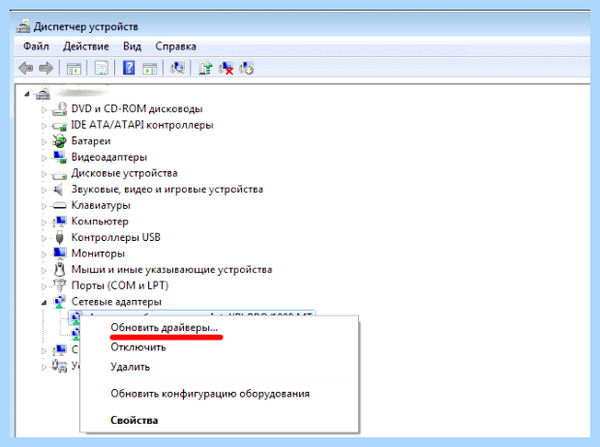Select the Компьютер tree label
The height and width of the screenshot is (447, 600).
(100, 222)
